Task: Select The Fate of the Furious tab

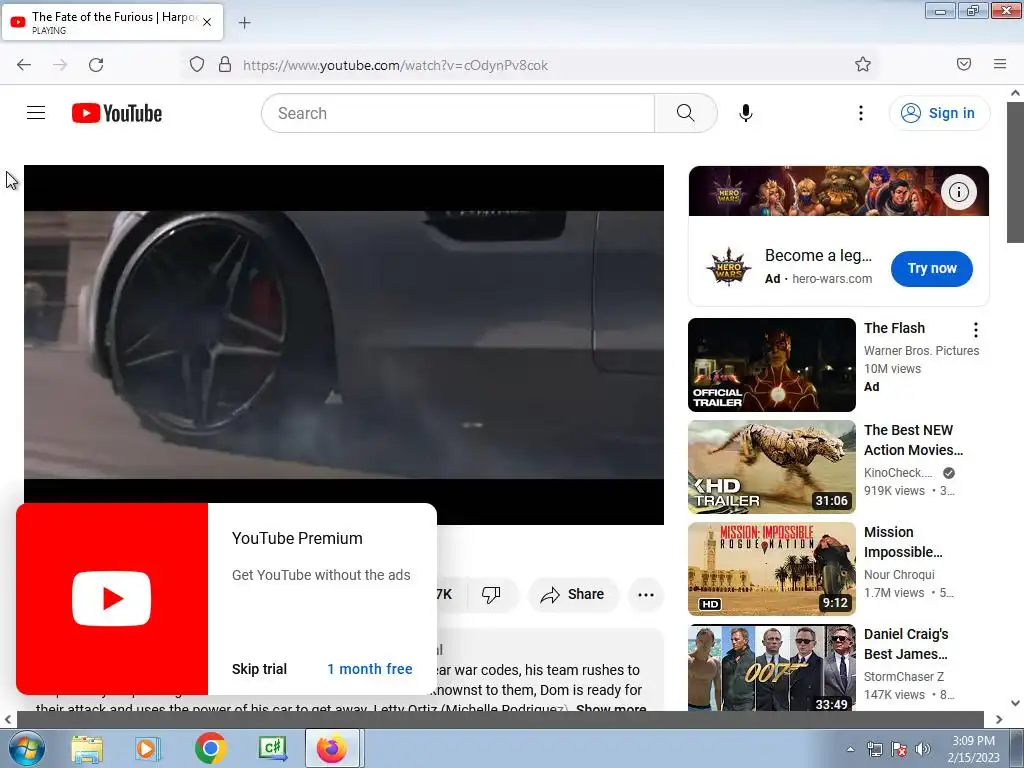Action: point(112,22)
